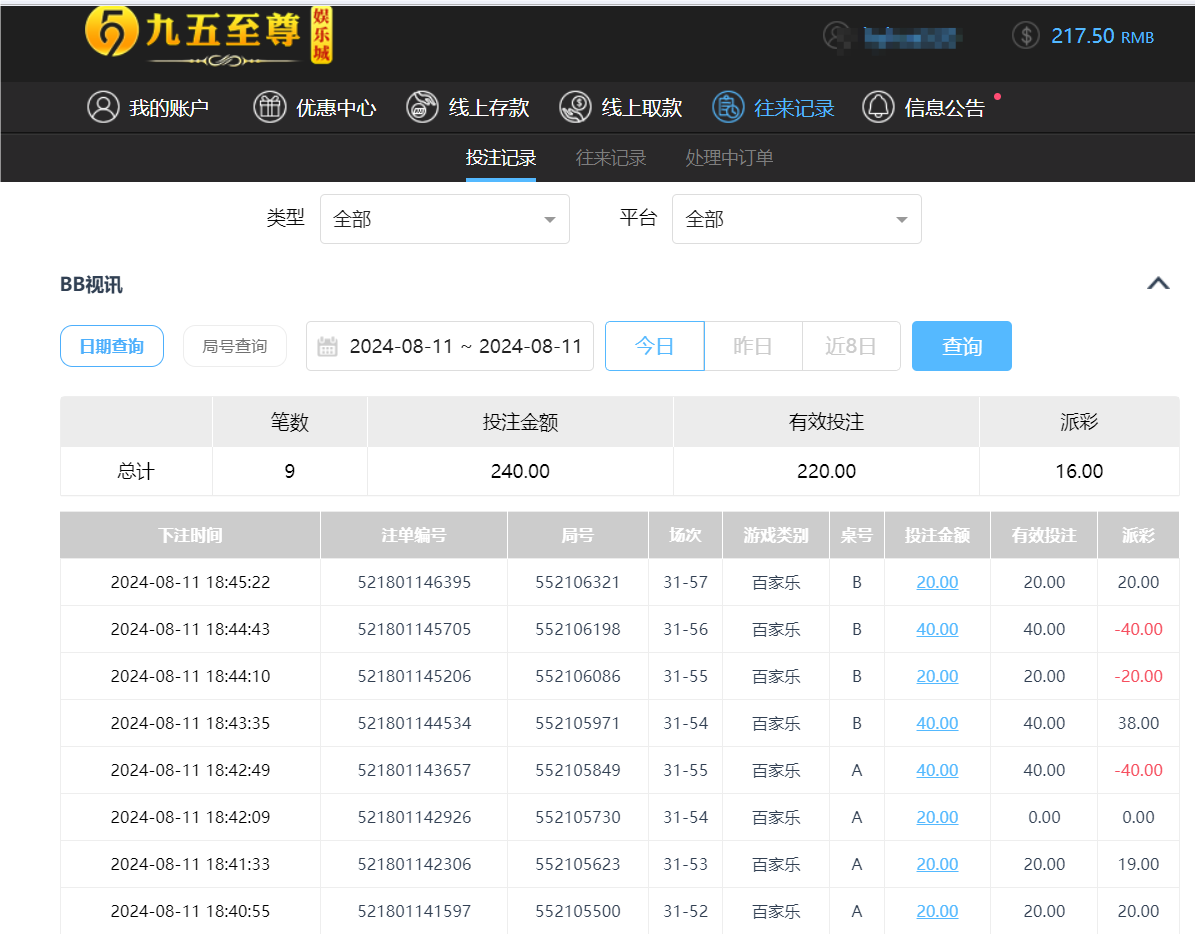1195x934 pixels.
Task: Click the user avatar icon in header
Action: point(837,36)
